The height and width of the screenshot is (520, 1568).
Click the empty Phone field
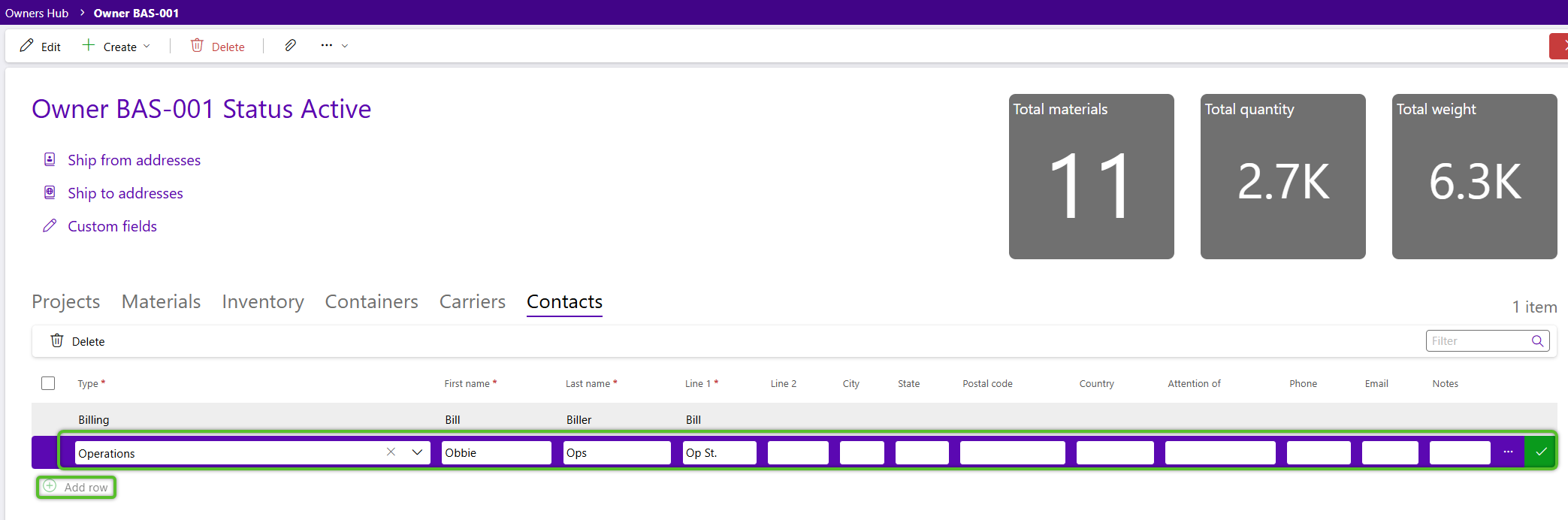[x=1319, y=452]
